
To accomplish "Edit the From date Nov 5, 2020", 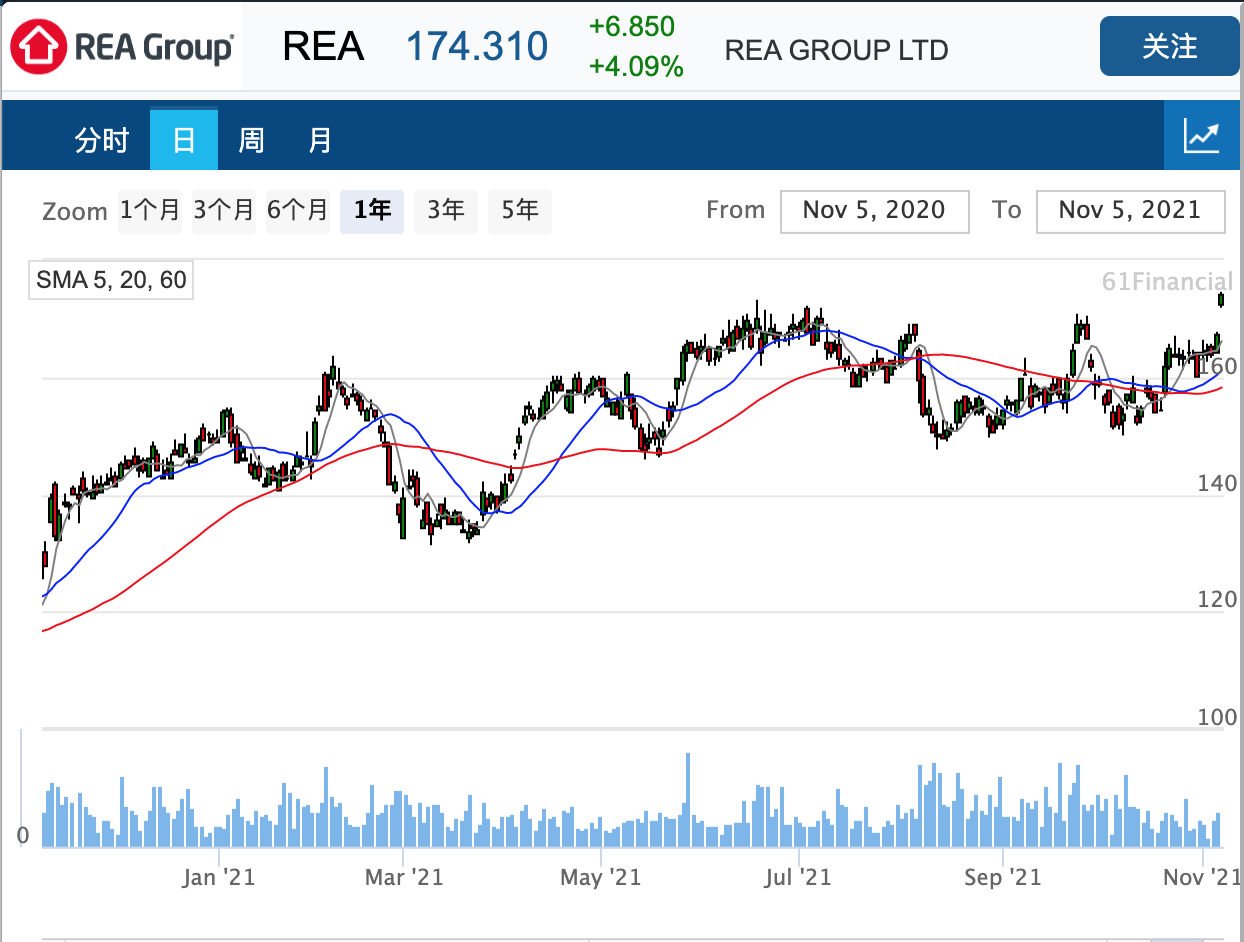I will pyautogui.click(x=874, y=211).
